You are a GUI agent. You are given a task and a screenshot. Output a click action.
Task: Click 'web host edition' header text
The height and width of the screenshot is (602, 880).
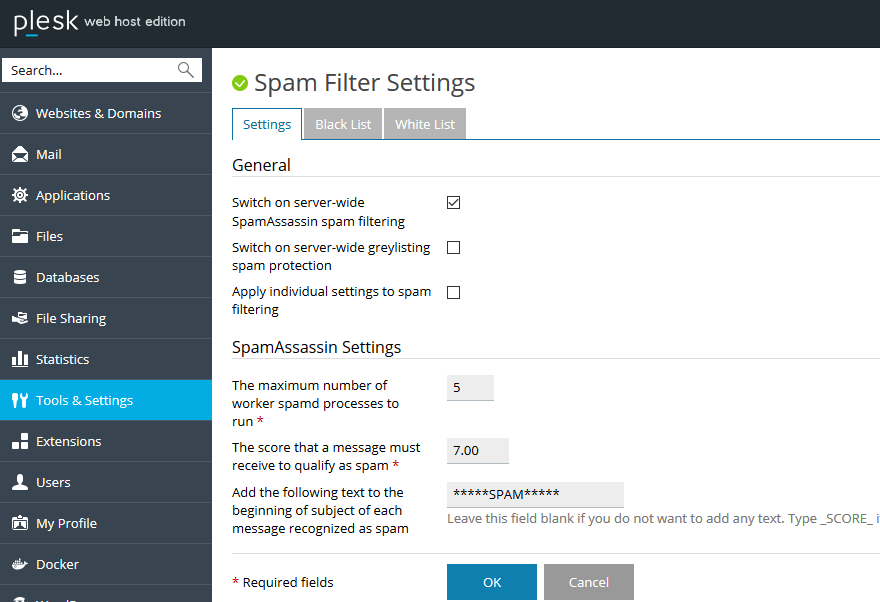[135, 21]
